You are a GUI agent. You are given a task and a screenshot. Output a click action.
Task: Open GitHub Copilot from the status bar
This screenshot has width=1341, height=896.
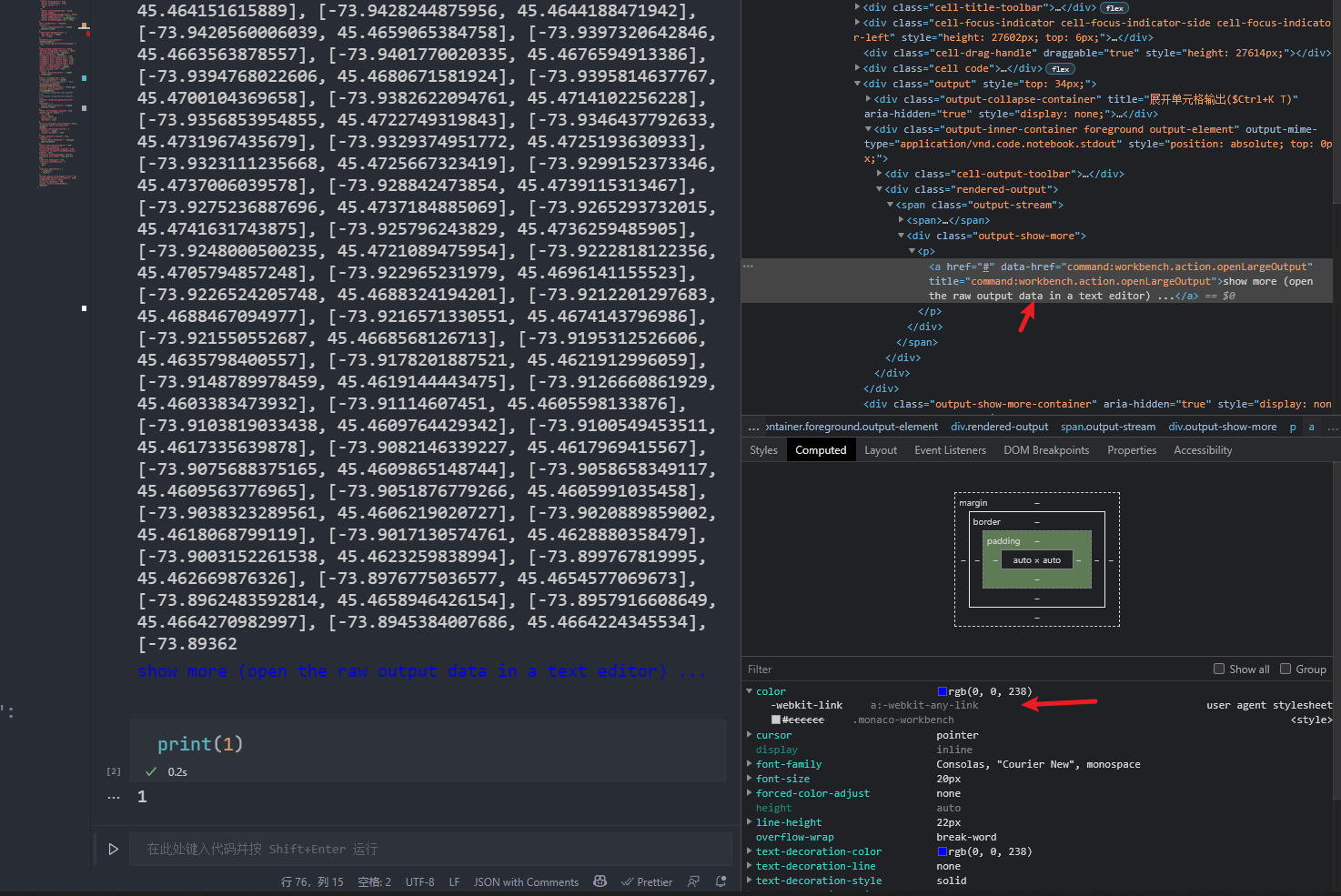pyautogui.click(x=600, y=881)
